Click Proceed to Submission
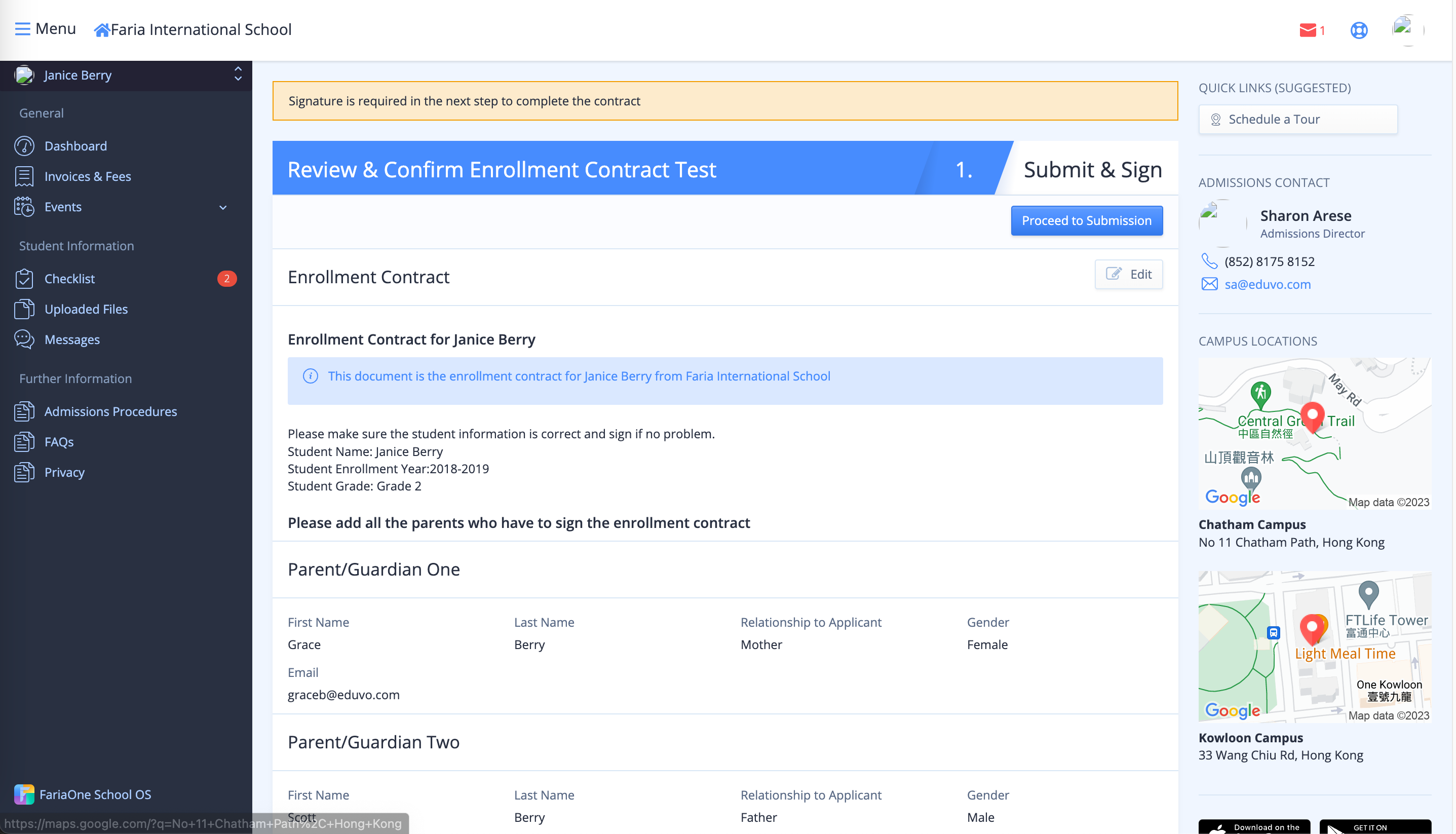 tap(1086, 220)
